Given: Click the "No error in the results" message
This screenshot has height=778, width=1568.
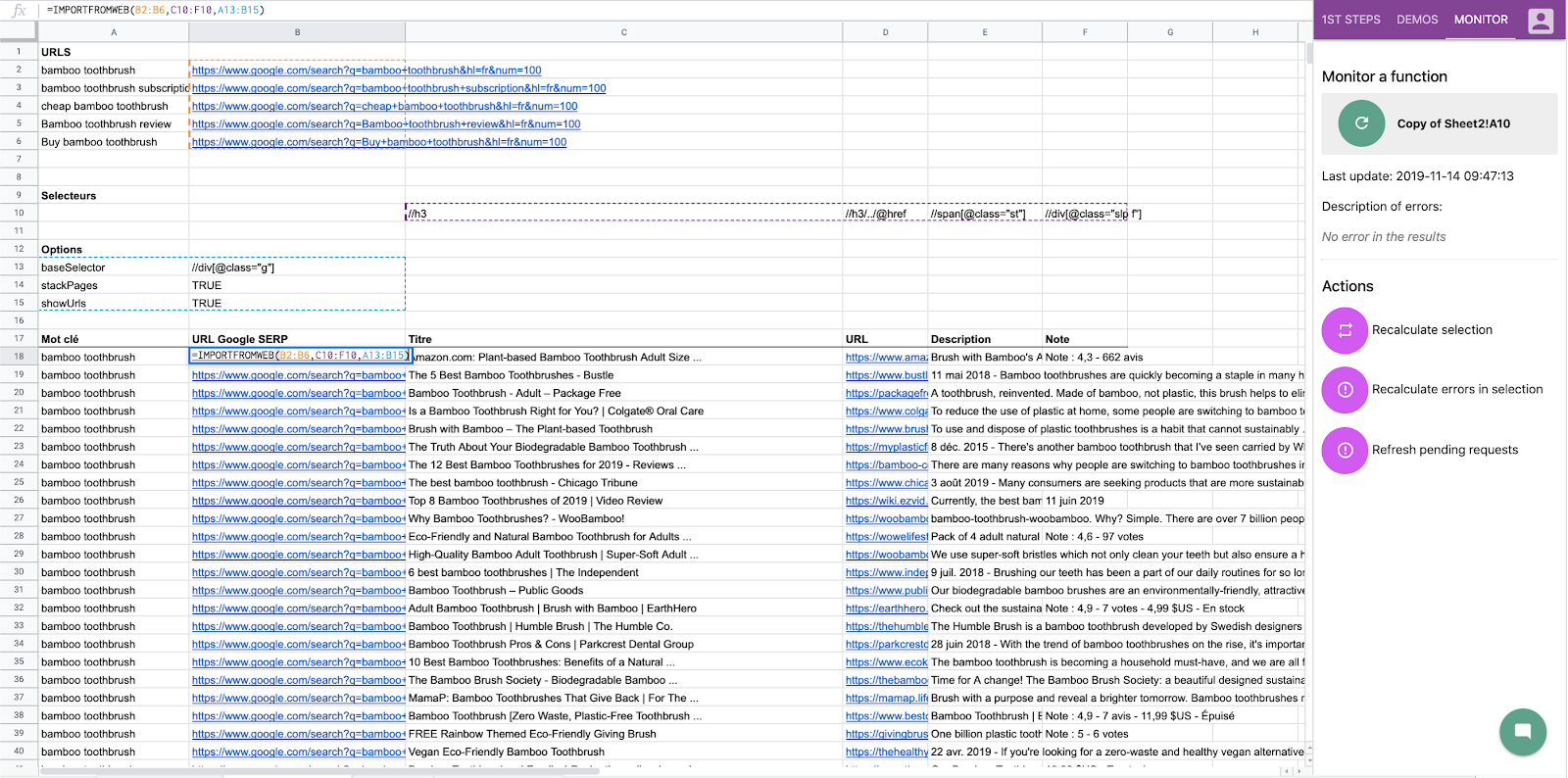Looking at the screenshot, I should [x=1384, y=237].
